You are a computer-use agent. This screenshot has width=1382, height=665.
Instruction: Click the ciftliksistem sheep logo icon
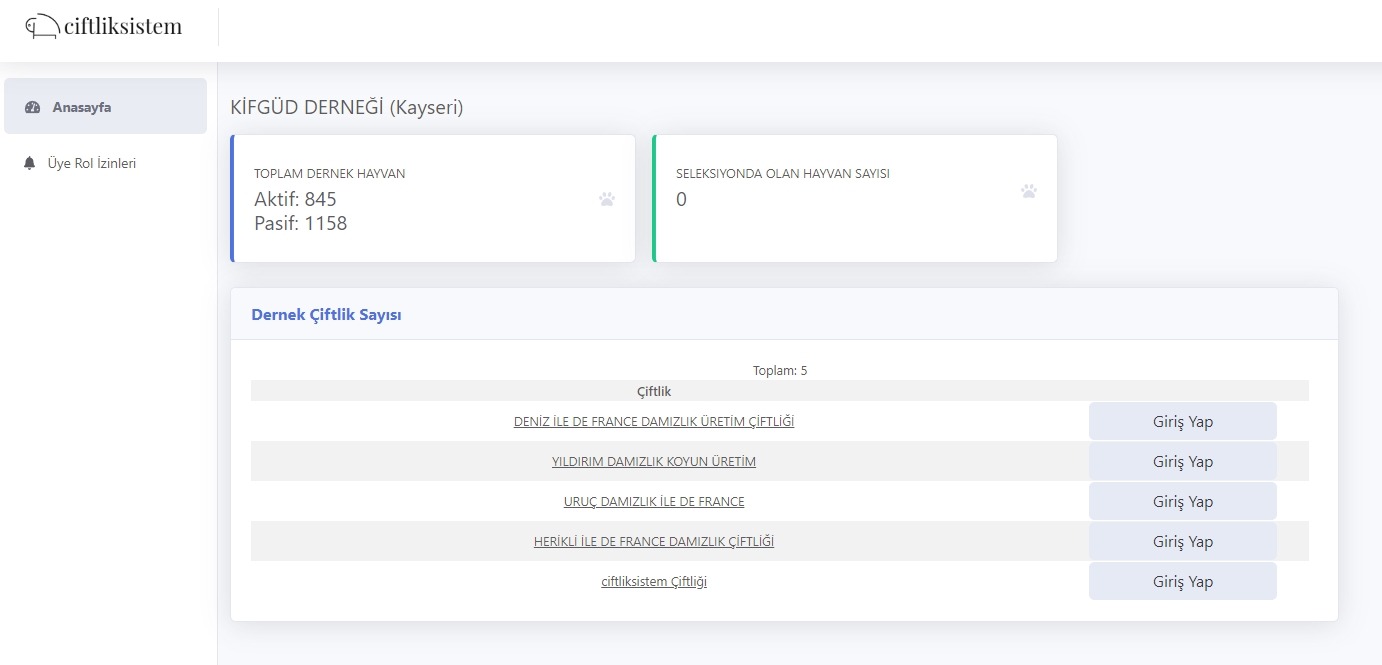click(x=42, y=27)
